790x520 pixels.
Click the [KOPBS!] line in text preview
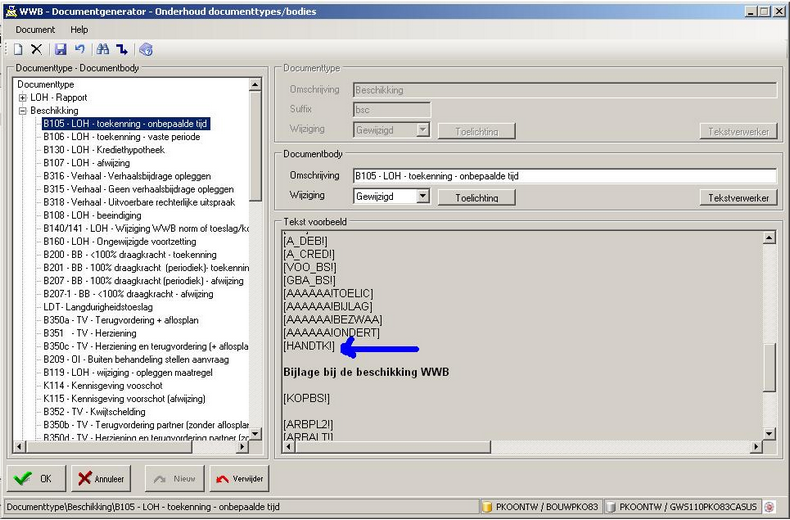tap(306, 399)
